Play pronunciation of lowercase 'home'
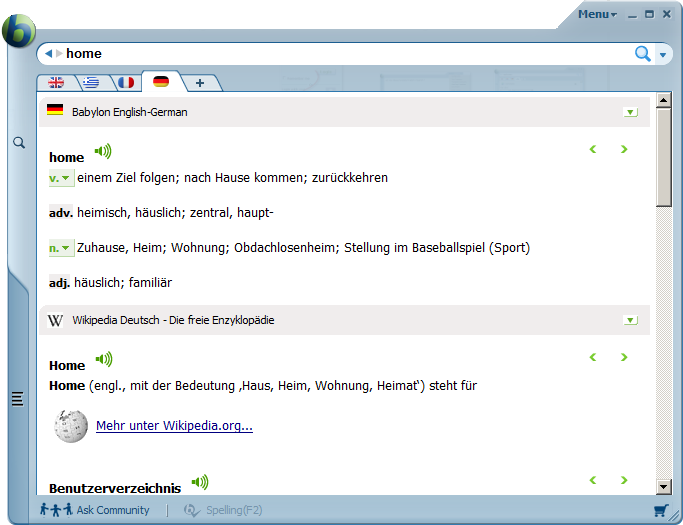 coord(103,151)
